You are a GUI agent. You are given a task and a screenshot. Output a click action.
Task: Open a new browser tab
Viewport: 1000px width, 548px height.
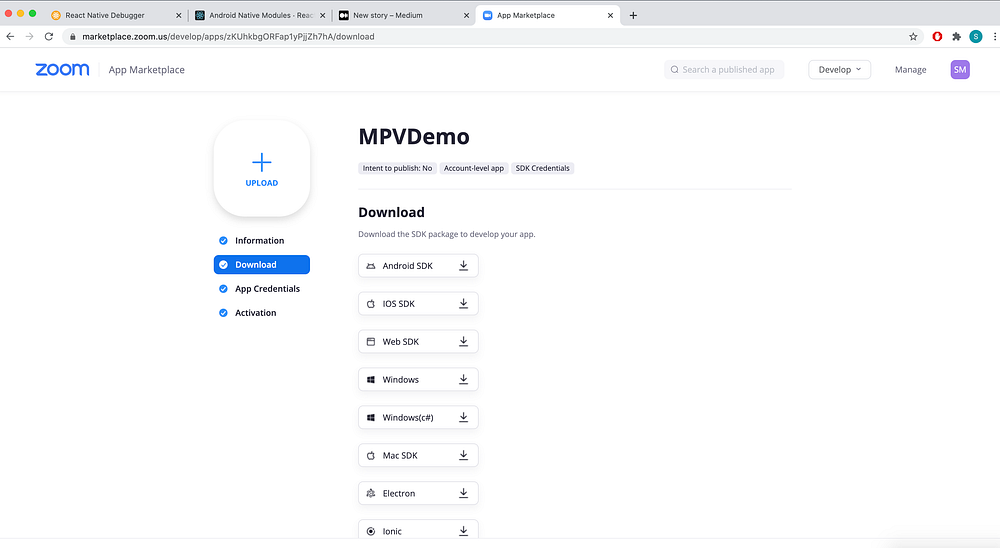(x=633, y=15)
